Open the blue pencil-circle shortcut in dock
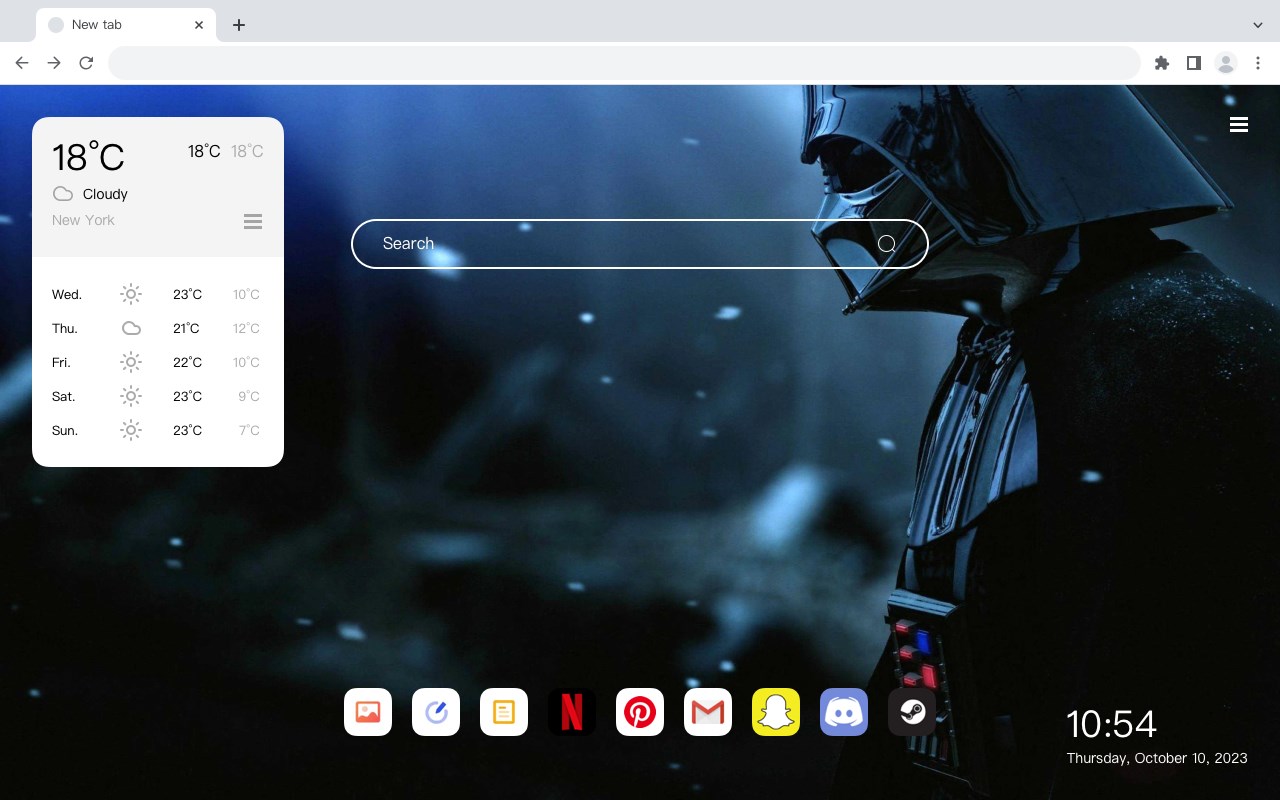Image resolution: width=1280 pixels, height=800 pixels. click(436, 712)
